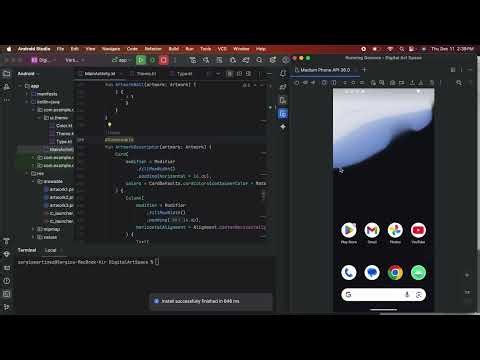Open the Gemini sparkle icon in right strip
Image resolution: width=480 pixels, height=360 pixels.
283,127
